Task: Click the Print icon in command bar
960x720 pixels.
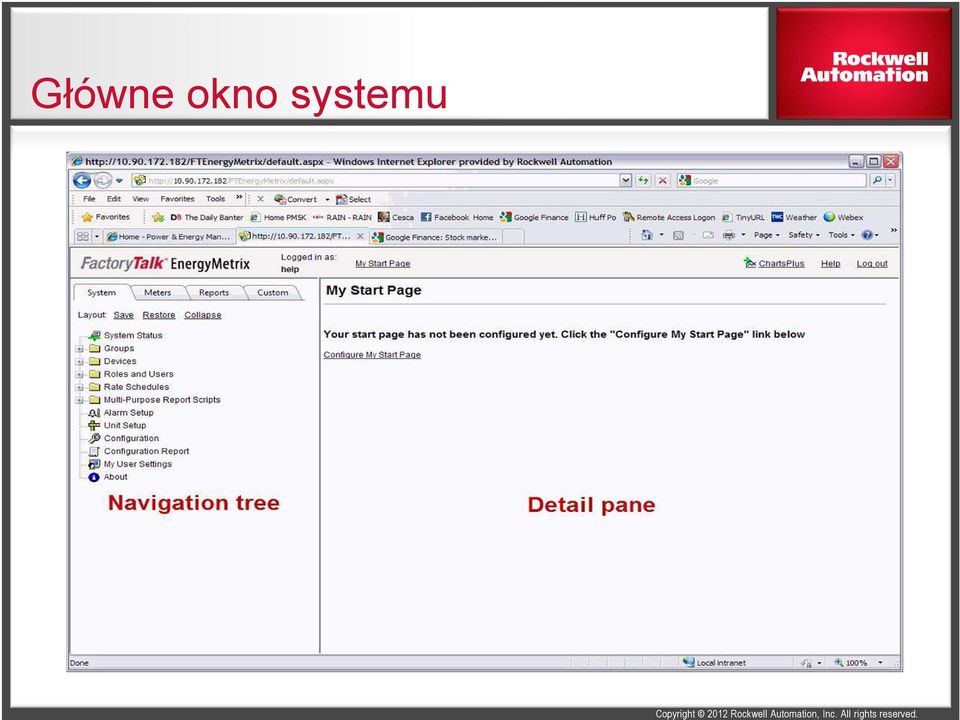Action: (729, 235)
